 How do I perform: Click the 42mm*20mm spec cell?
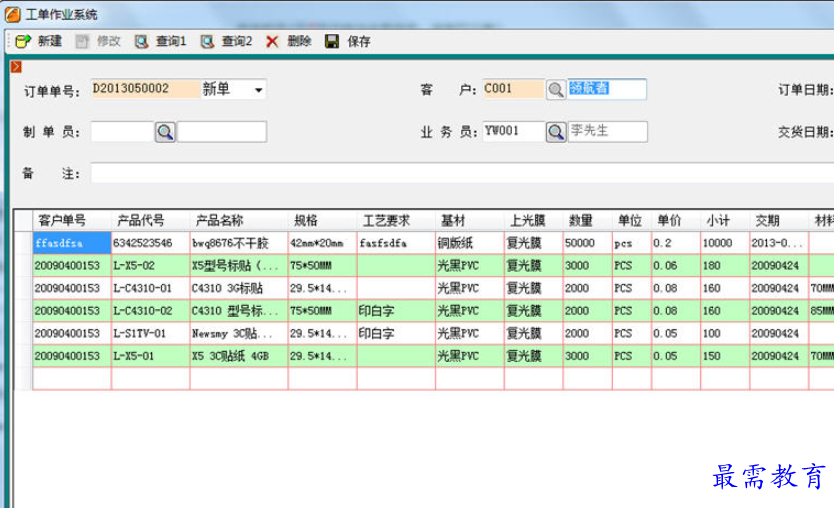tap(322, 243)
